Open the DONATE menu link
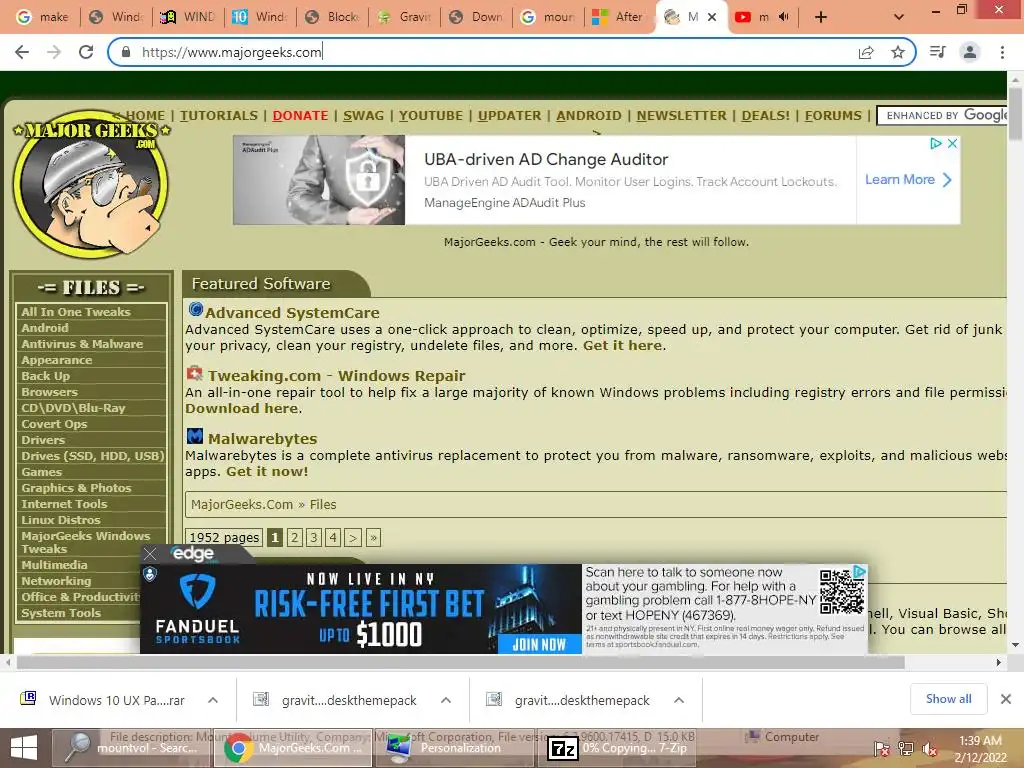Screen dimensions: 1024x768 [300, 116]
